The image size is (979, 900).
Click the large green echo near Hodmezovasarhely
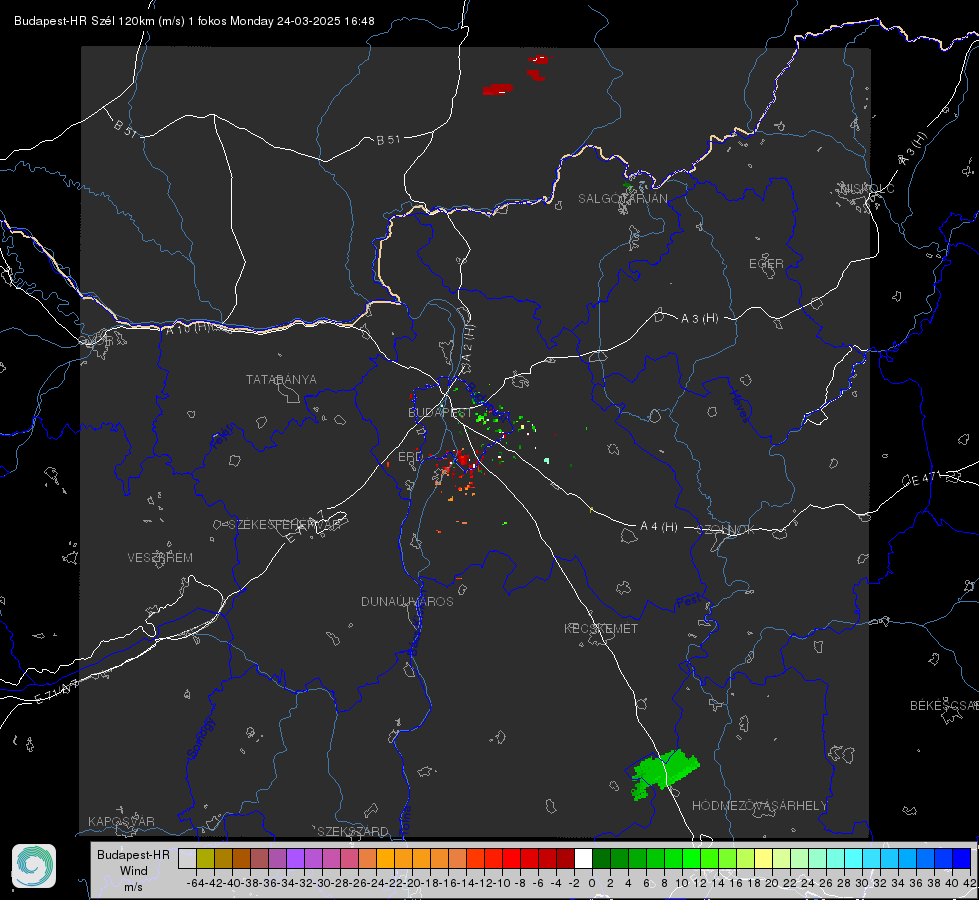coord(664,773)
